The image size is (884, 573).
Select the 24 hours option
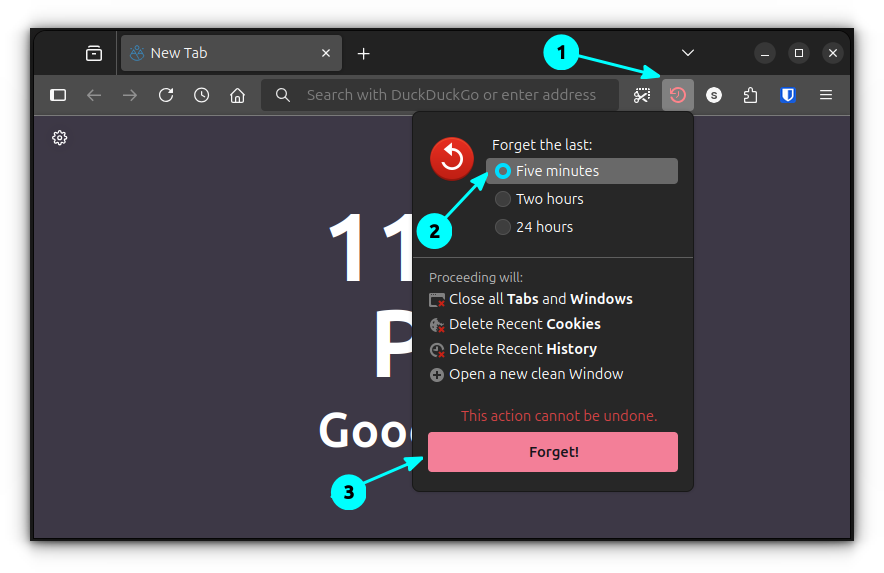(503, 227)
